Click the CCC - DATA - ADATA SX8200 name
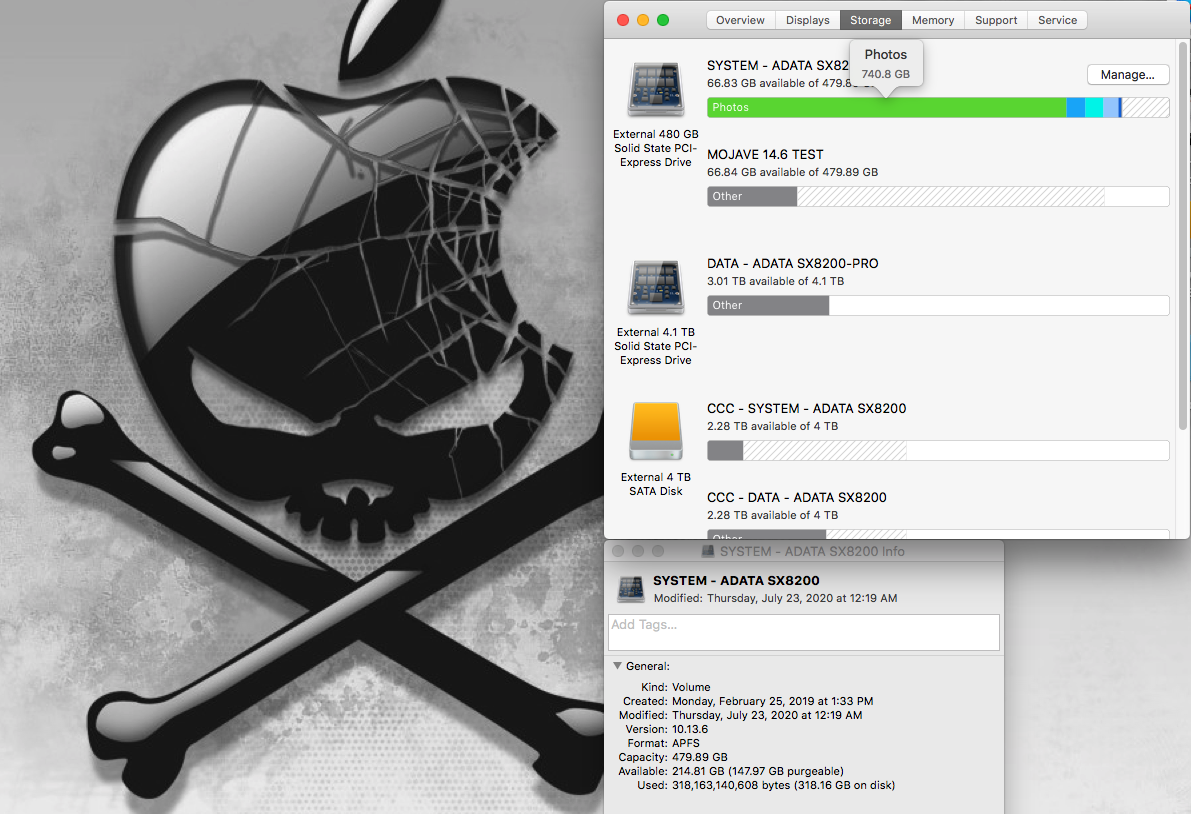1191x814 pixels. click(x=797, y=497)
